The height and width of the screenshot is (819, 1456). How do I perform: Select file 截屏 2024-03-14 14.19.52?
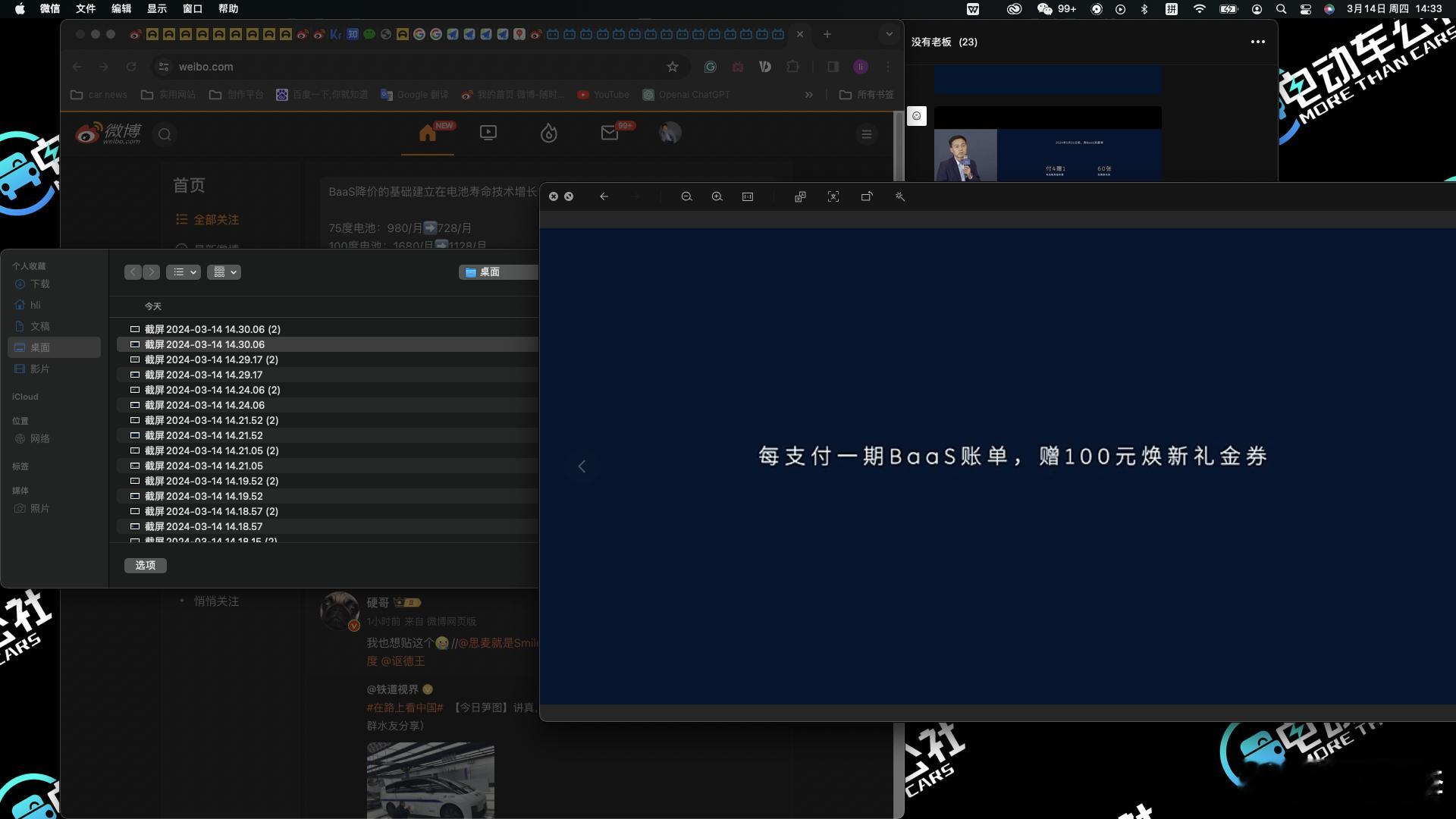pos(328,496)
